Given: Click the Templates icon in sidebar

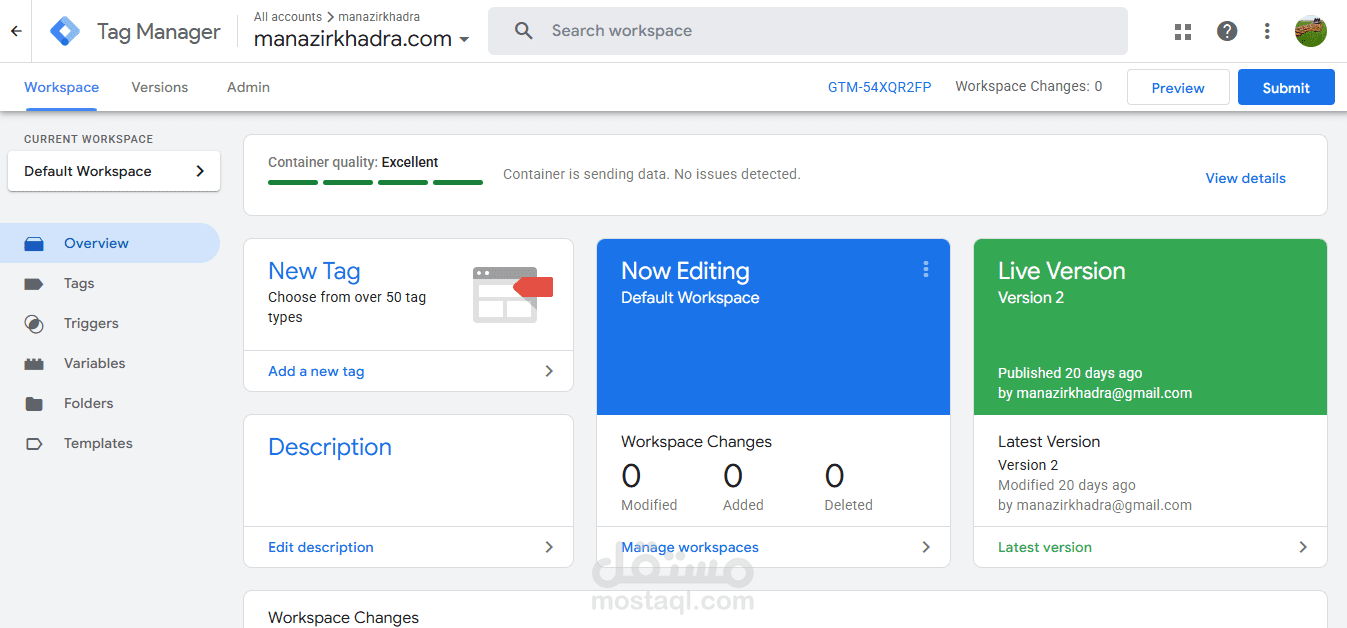Looking at the screenshot, I should pos(34,443).
